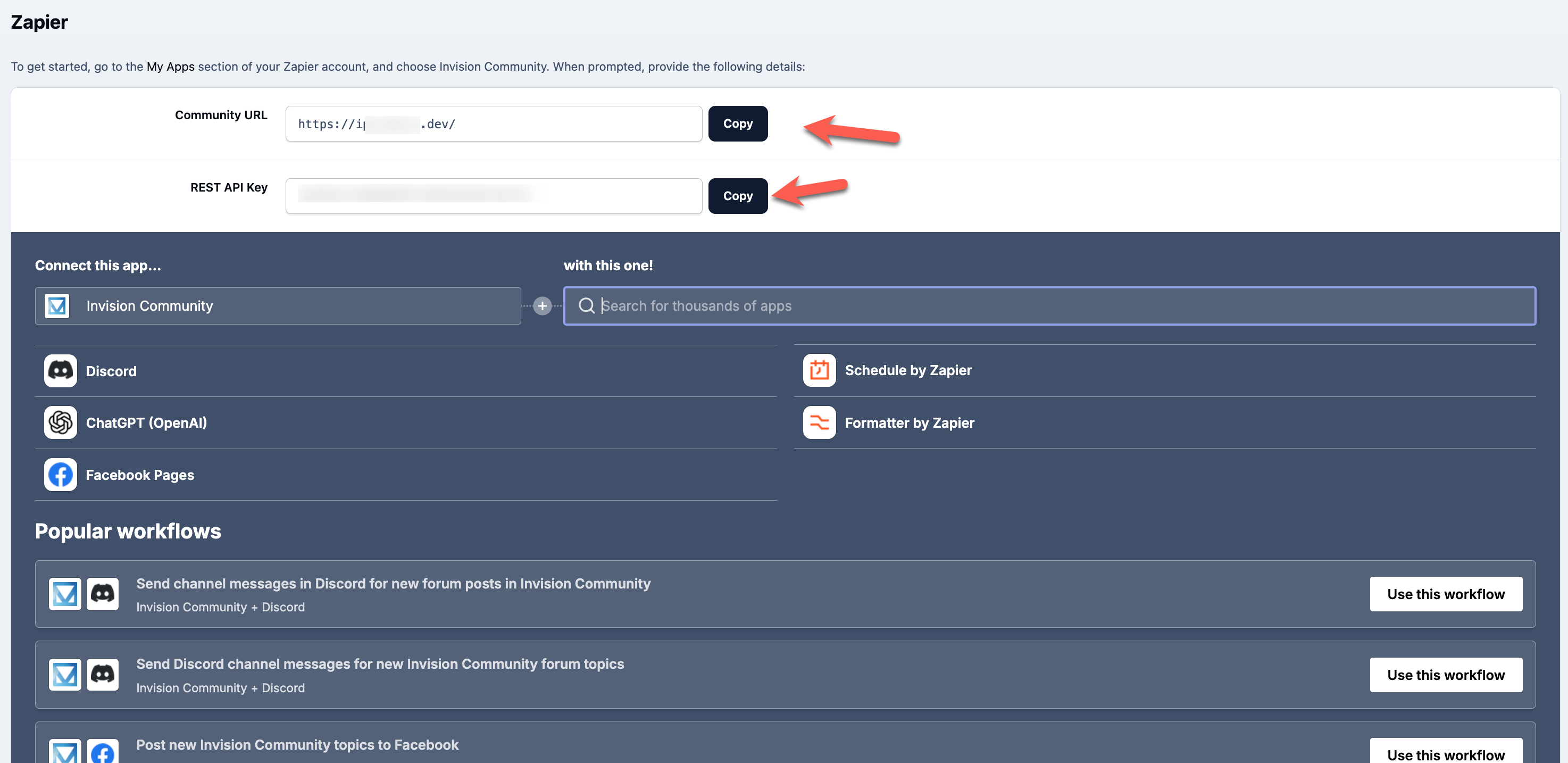Focus the Community URL field
The height and width of the screenshot is (763, 1568).
494,123
